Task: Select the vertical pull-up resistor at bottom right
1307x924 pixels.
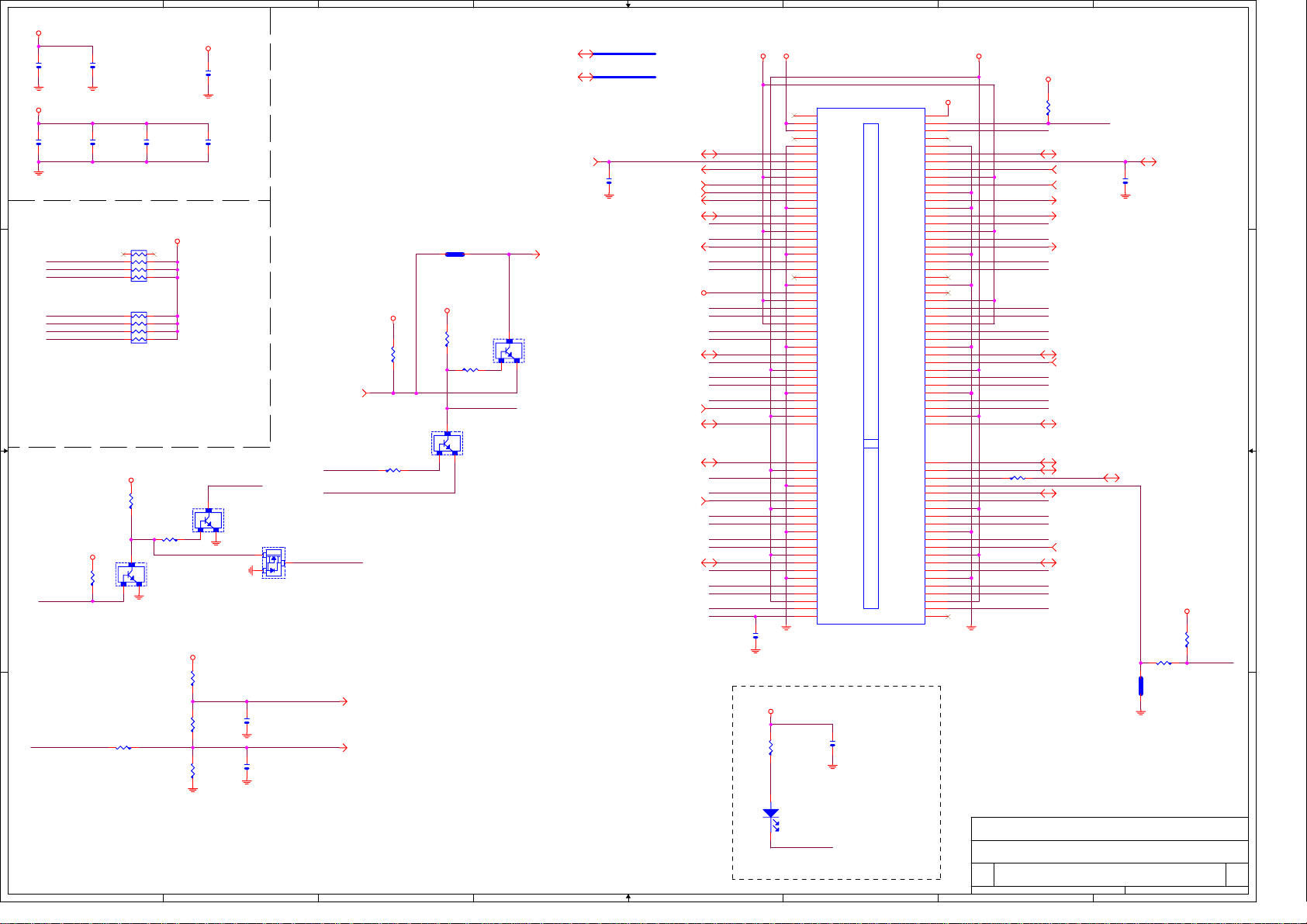Action: point(1187,640)
